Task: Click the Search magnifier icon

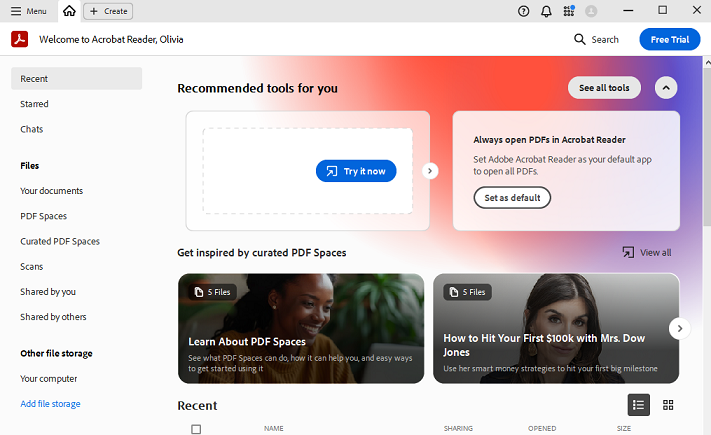Action: pyautogui.click(x=580, y=39)
